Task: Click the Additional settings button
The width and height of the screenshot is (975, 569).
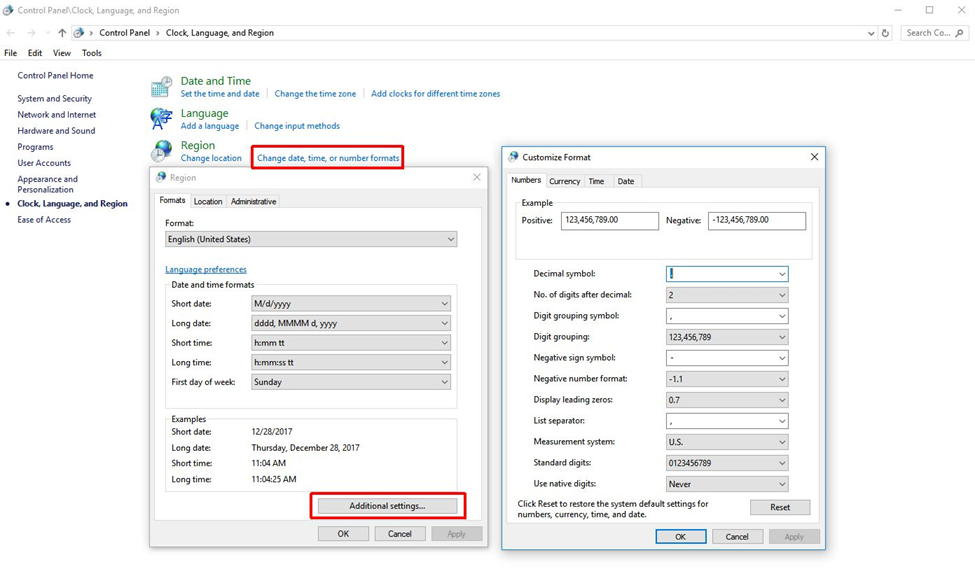Action: pos(387,506)
